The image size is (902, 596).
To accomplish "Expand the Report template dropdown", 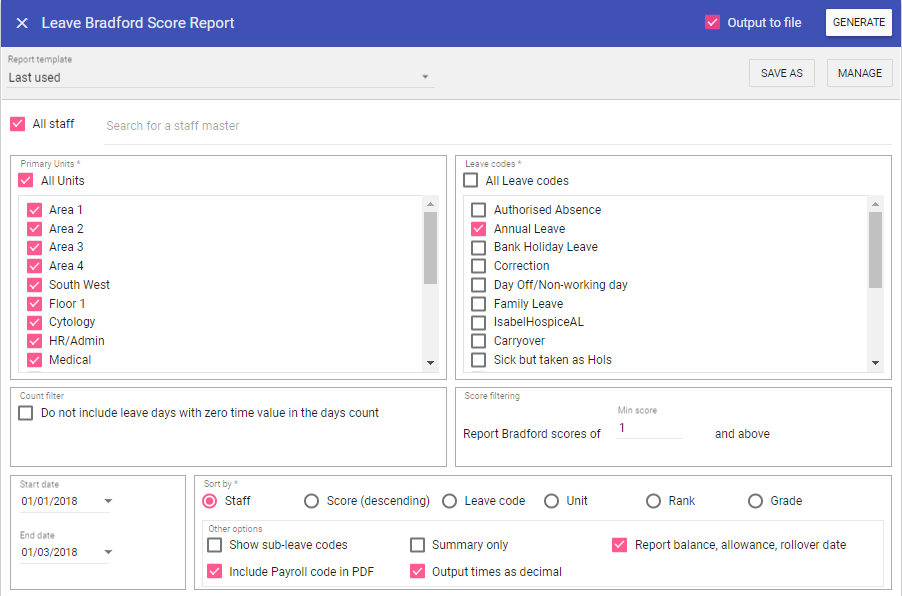I will (425, 77).
